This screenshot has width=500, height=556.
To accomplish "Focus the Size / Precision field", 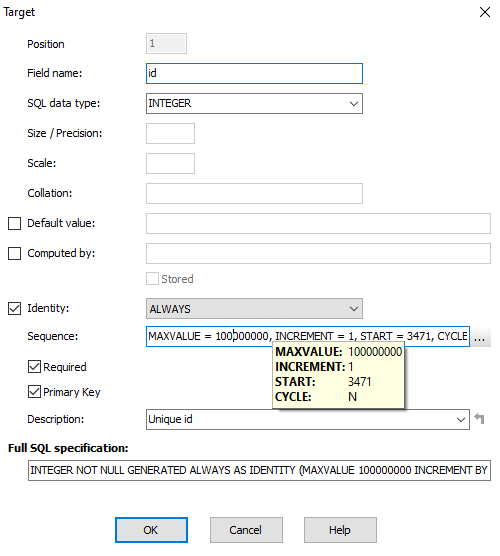I will [x=170, y=133].
